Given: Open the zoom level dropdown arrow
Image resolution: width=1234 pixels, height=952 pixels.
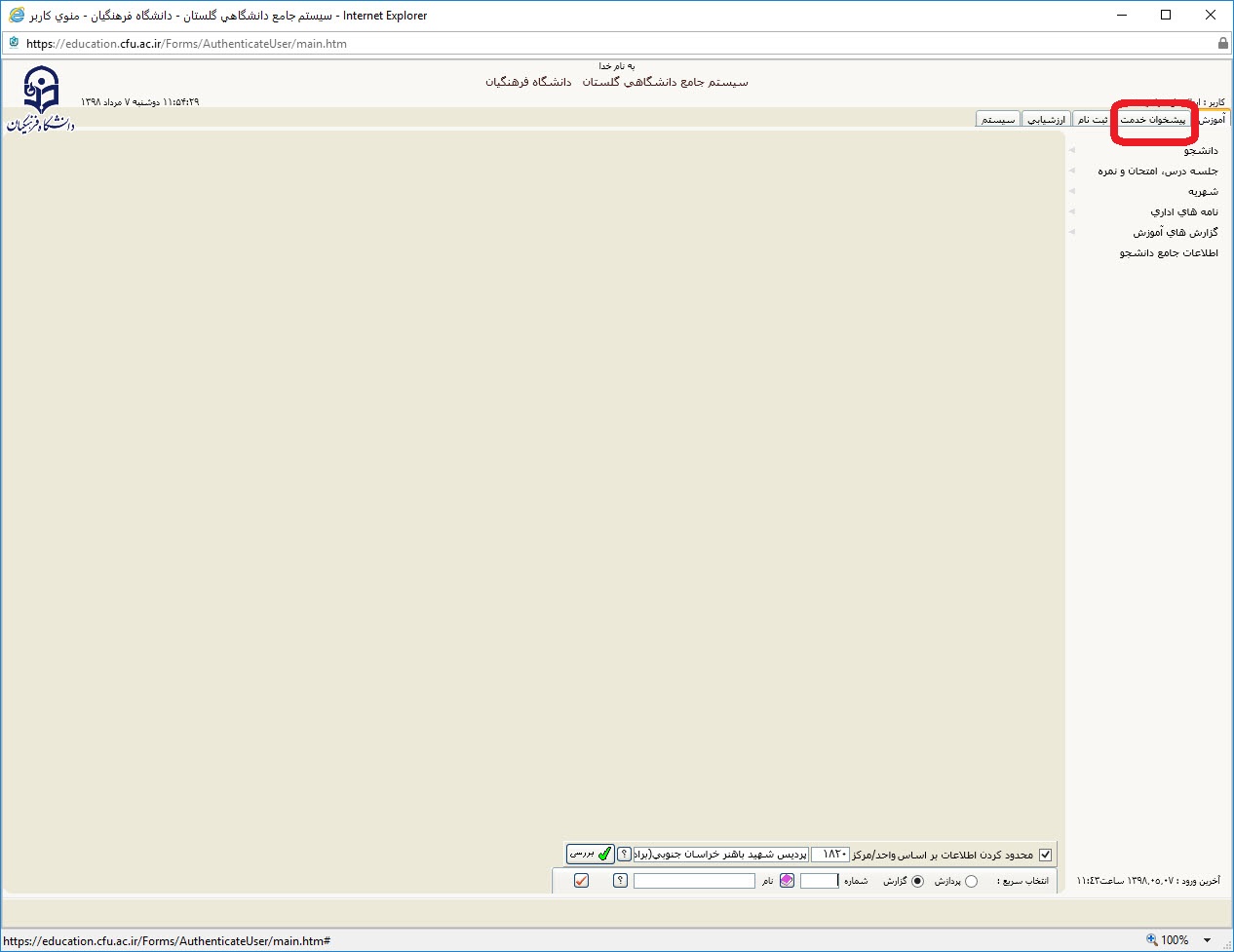Looking at the screenshot, I should click(x=1208, y=940).
